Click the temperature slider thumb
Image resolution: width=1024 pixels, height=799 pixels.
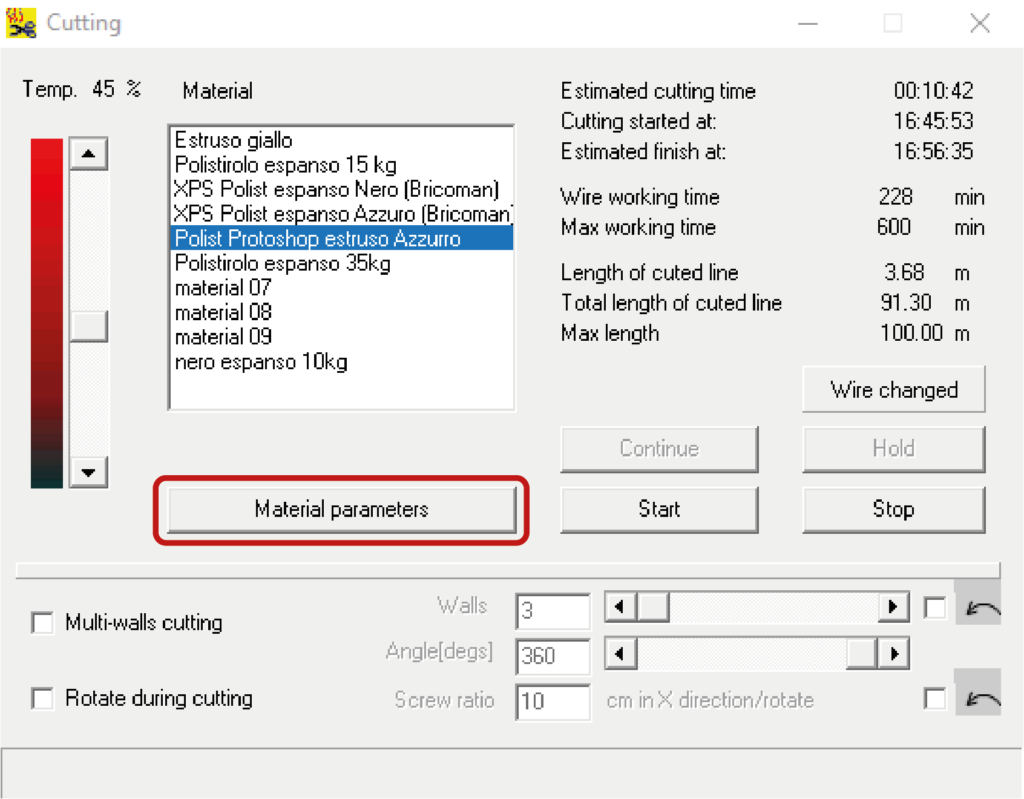[x=89, y=325]
